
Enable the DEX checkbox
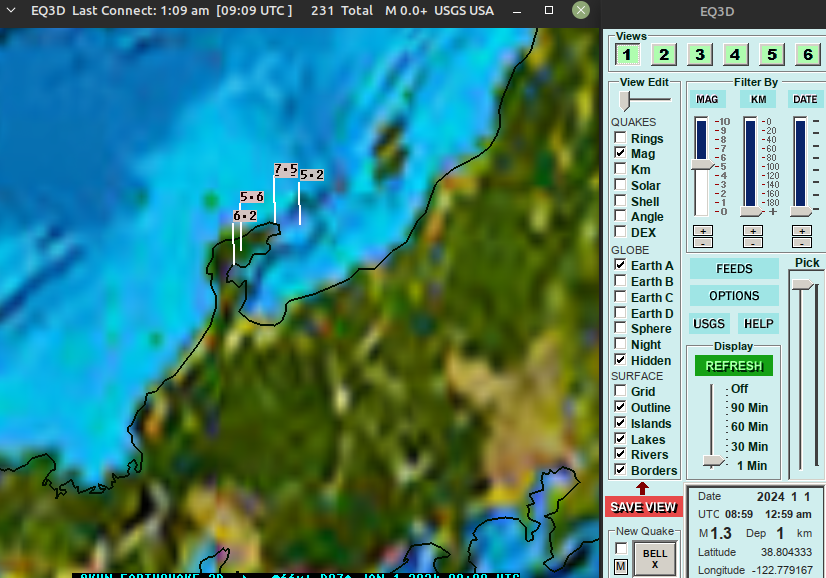tap(621, 231)
